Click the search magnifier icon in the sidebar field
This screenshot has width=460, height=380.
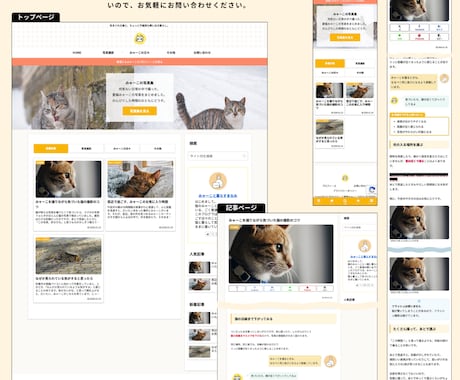coord(244,156)
